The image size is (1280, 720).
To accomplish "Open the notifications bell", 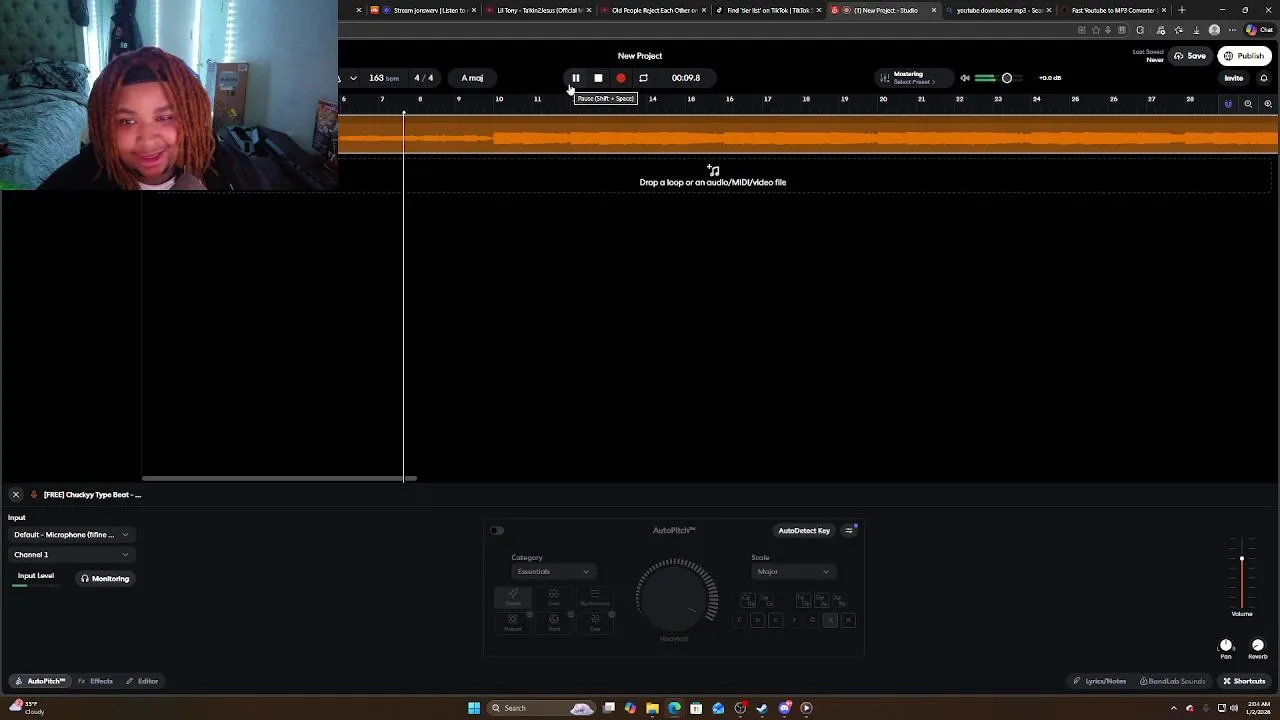I will tap(1264, 78).
